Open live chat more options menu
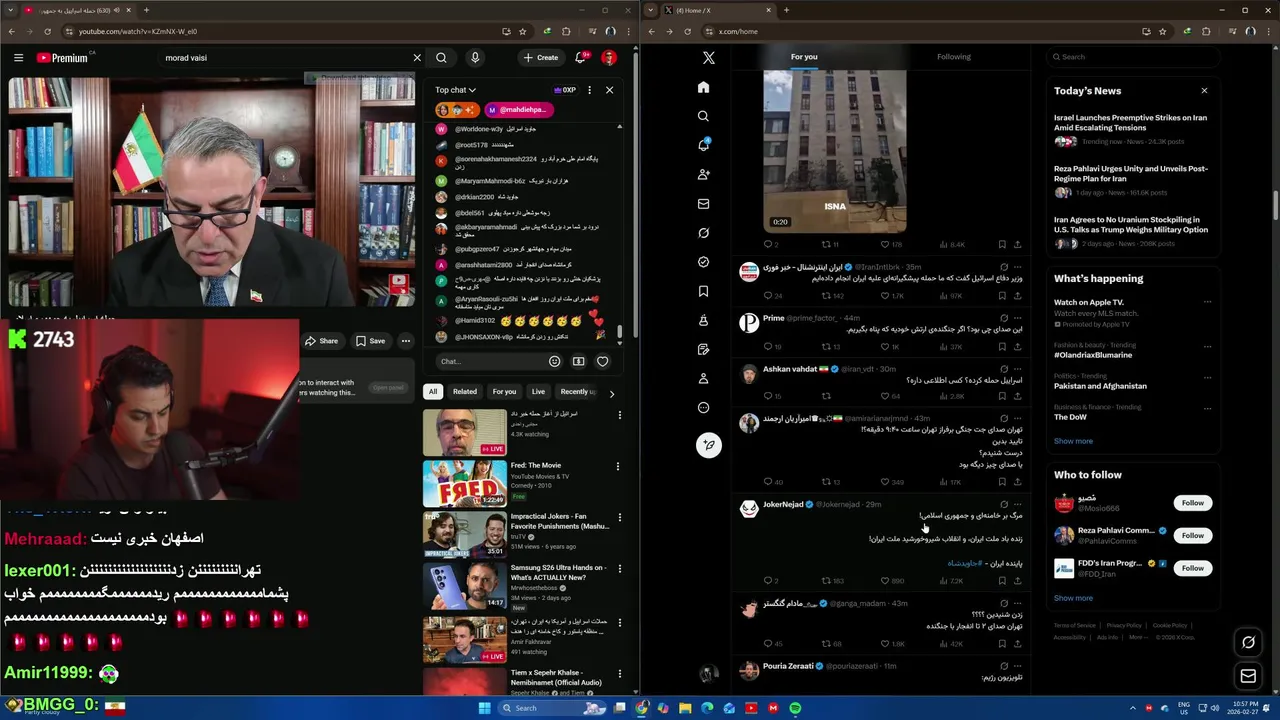The image size is (1280, 720). (589, 90)
